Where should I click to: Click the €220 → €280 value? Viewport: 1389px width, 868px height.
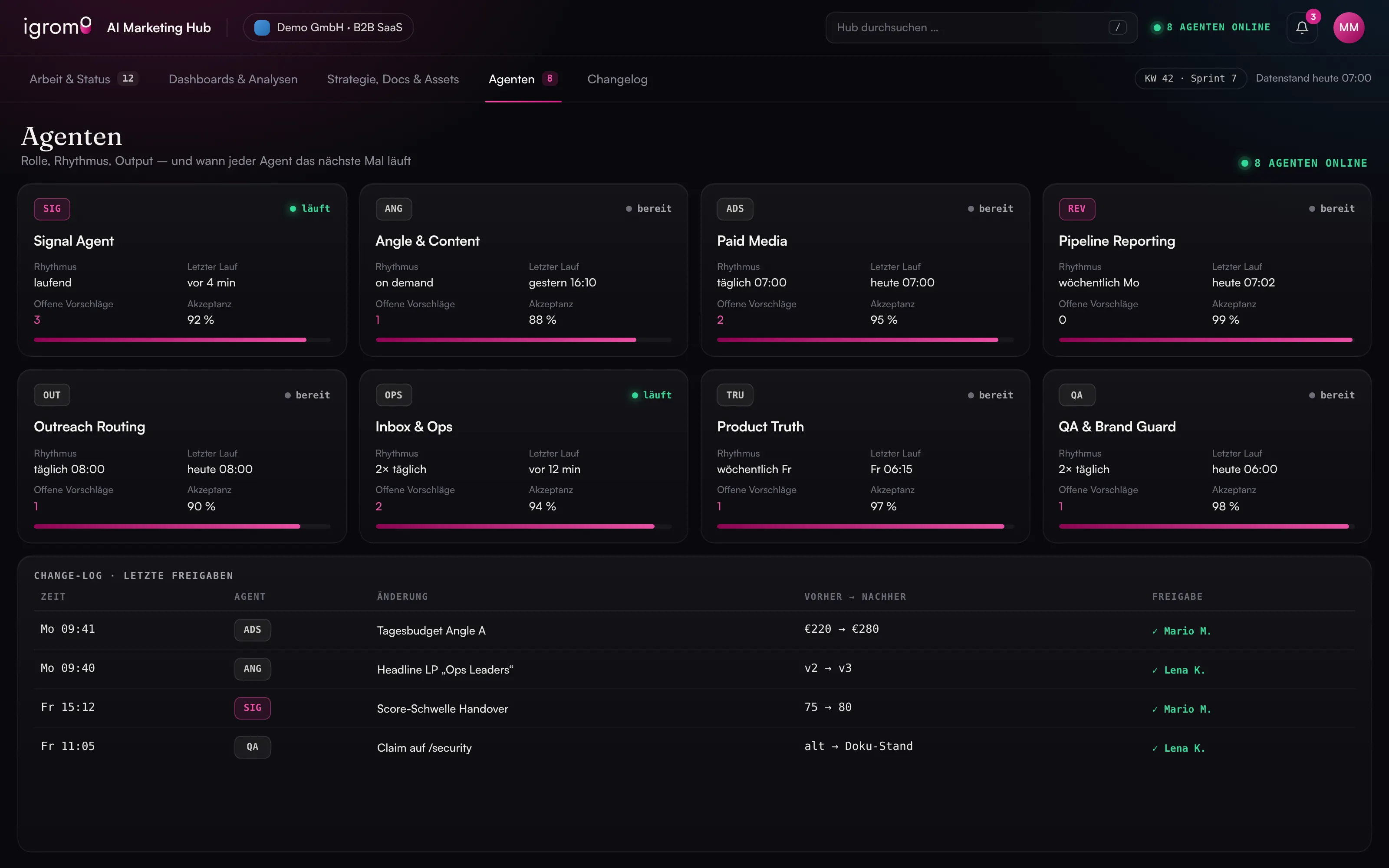[x=842, y=629]
